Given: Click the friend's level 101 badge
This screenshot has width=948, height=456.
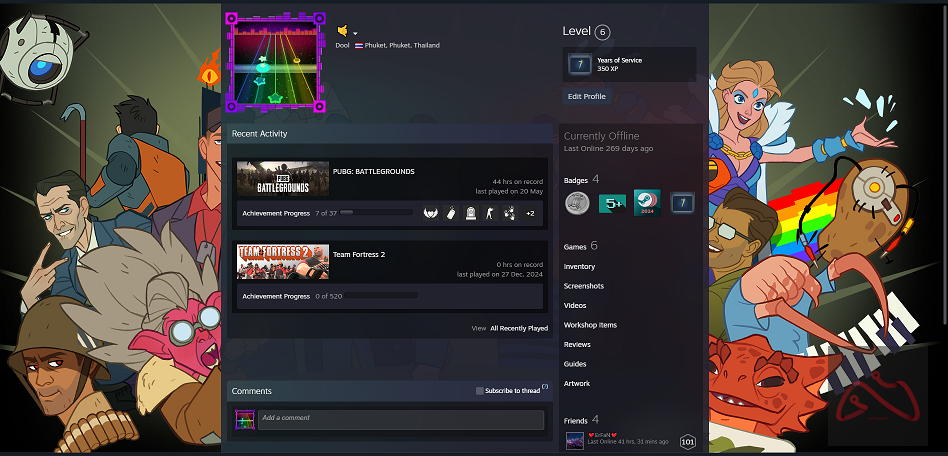Looking at the screenshot, I should (x=687, y=441).
